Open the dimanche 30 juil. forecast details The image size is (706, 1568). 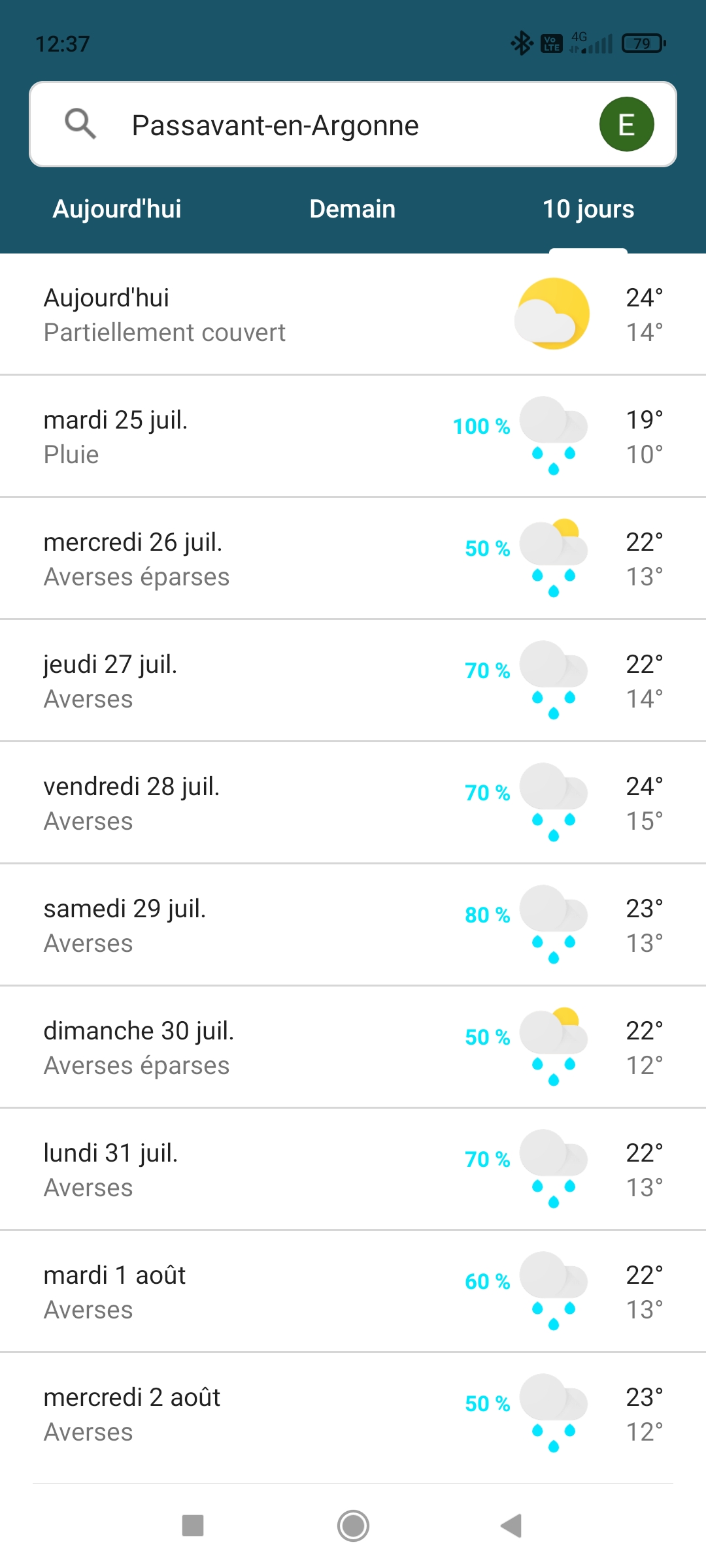click(261, 1047)
